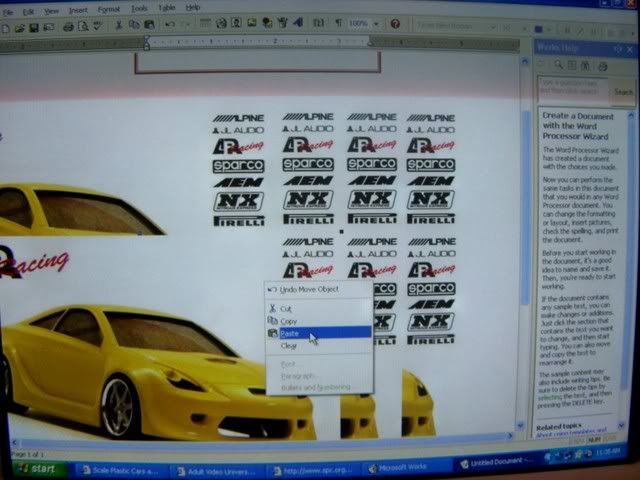Click the Copy toolbar icon
The image size is (640, 480).
click(134, 24)
